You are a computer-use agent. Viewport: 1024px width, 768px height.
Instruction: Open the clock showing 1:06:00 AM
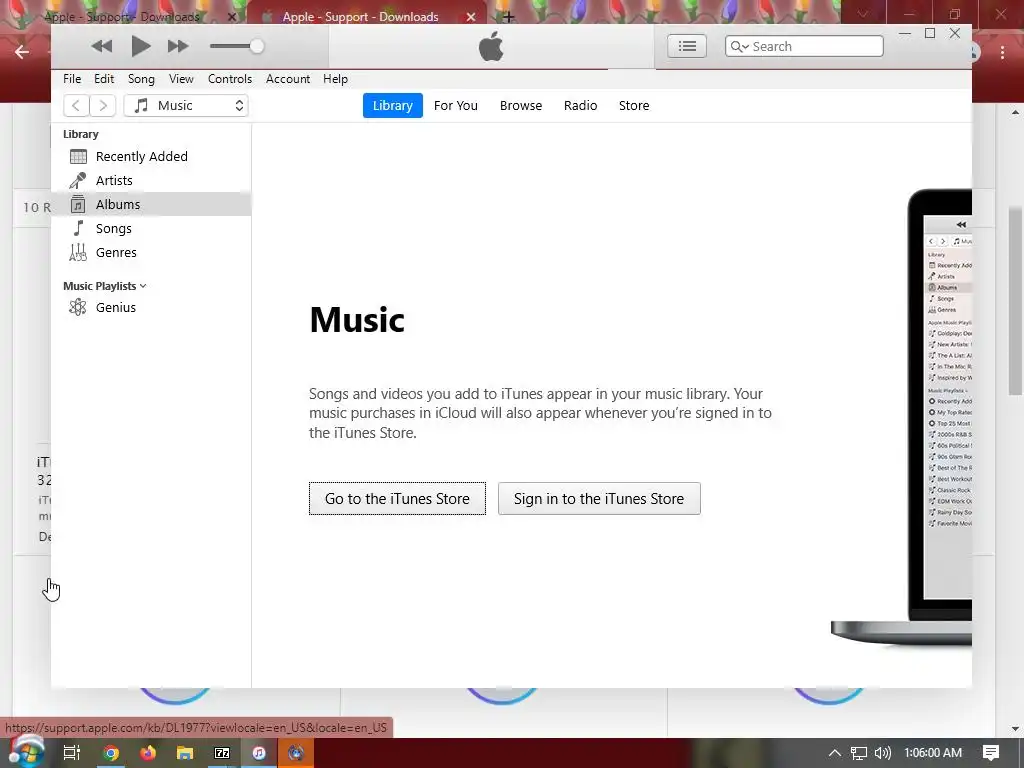933,753
